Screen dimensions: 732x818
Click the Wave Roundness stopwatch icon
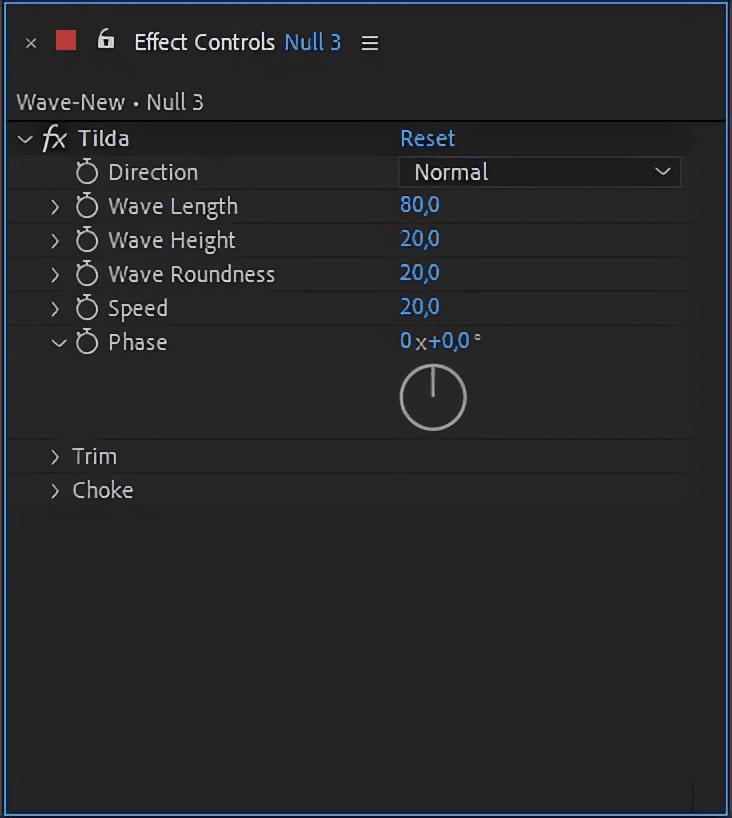click(x=87, y=275)
